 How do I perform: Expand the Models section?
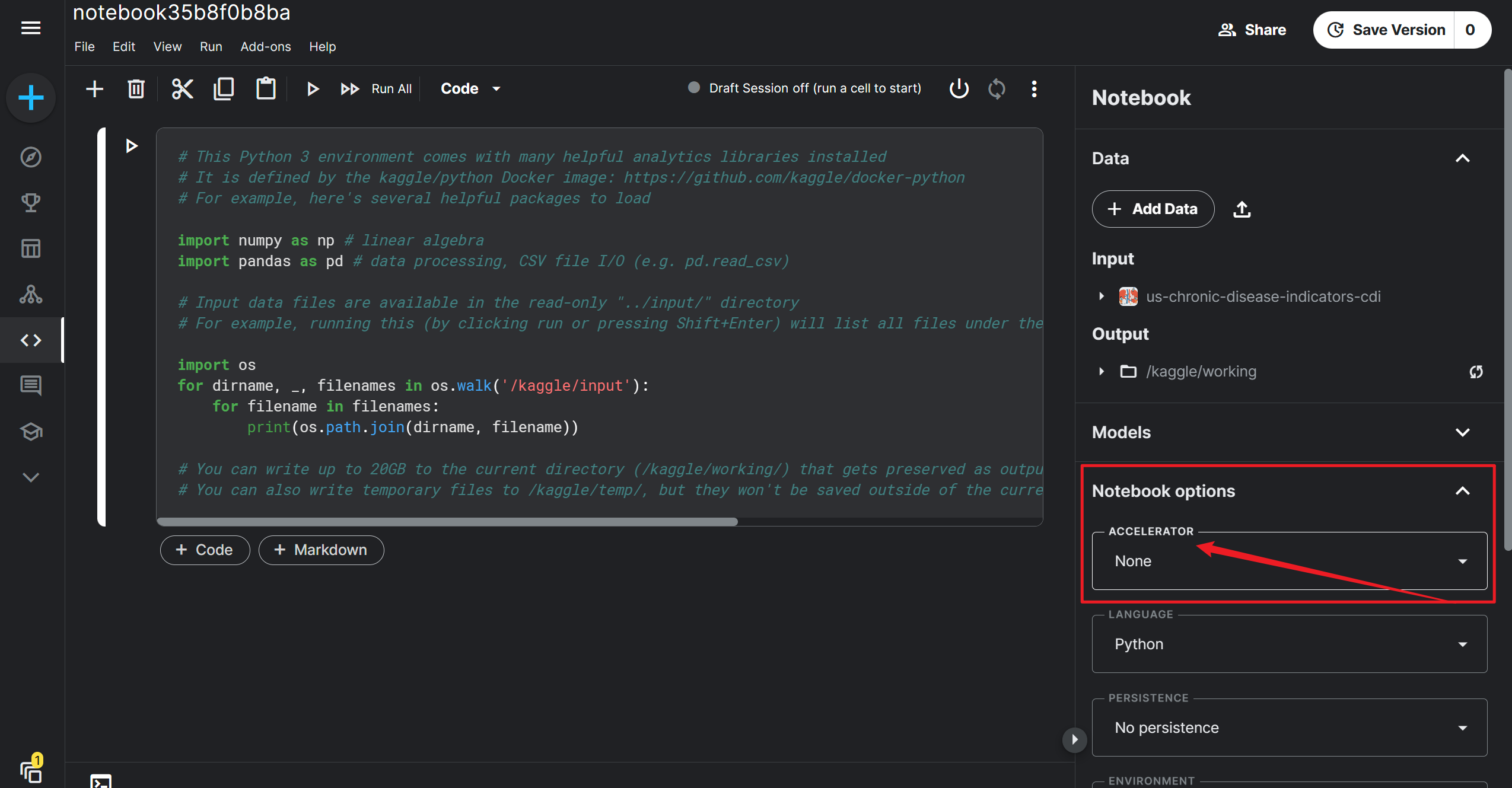(x=1462, y=432)
